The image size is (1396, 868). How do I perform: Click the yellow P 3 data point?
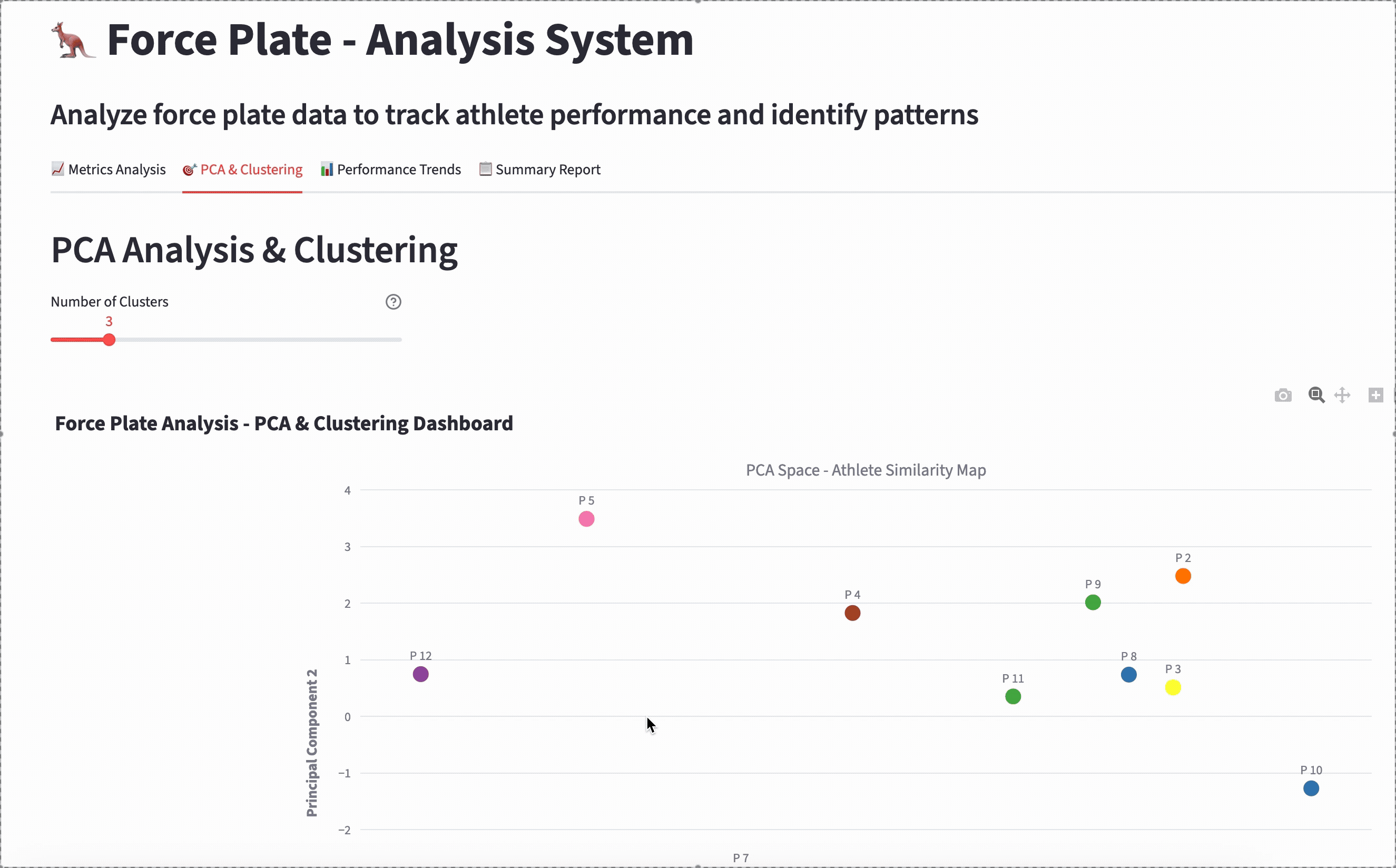point(1173,687)
